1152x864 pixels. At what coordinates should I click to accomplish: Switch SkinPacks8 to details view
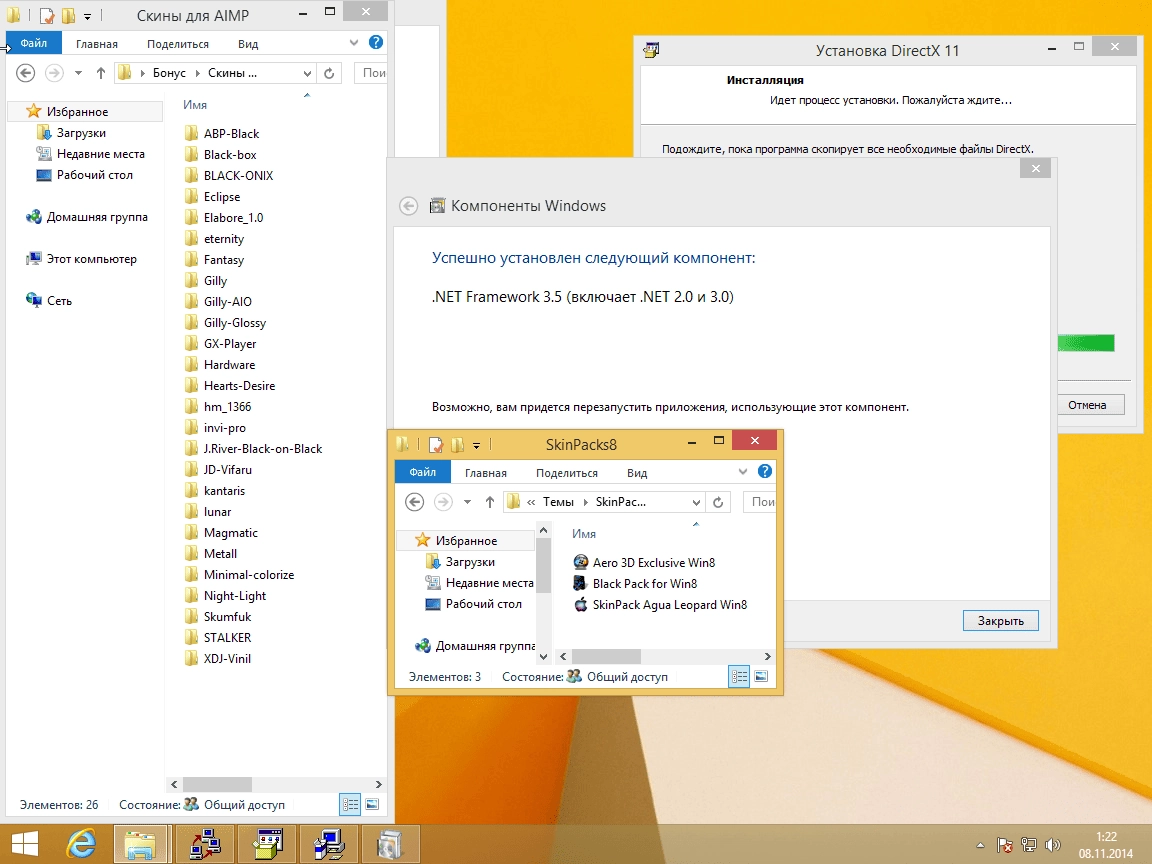(x=739, y=677)
